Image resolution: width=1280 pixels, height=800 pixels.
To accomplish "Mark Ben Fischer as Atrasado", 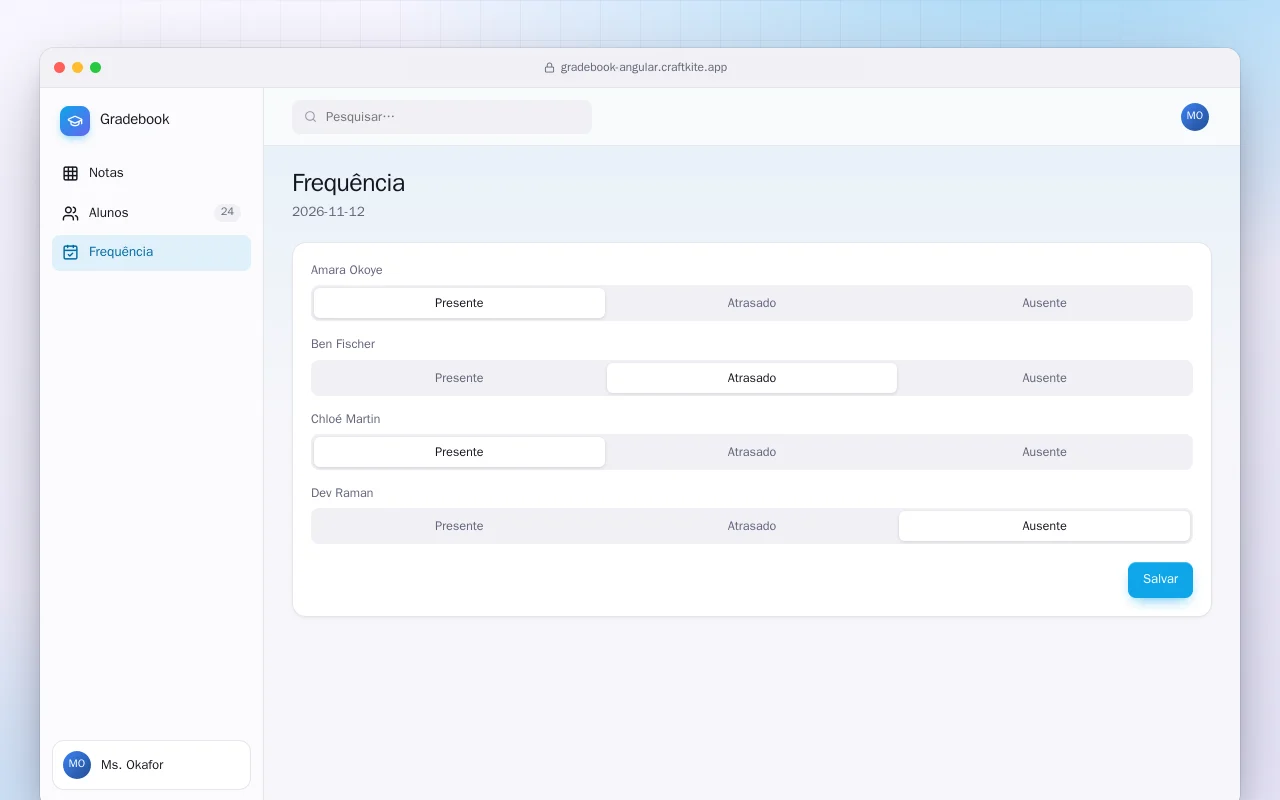I will [x=752, y=378].
